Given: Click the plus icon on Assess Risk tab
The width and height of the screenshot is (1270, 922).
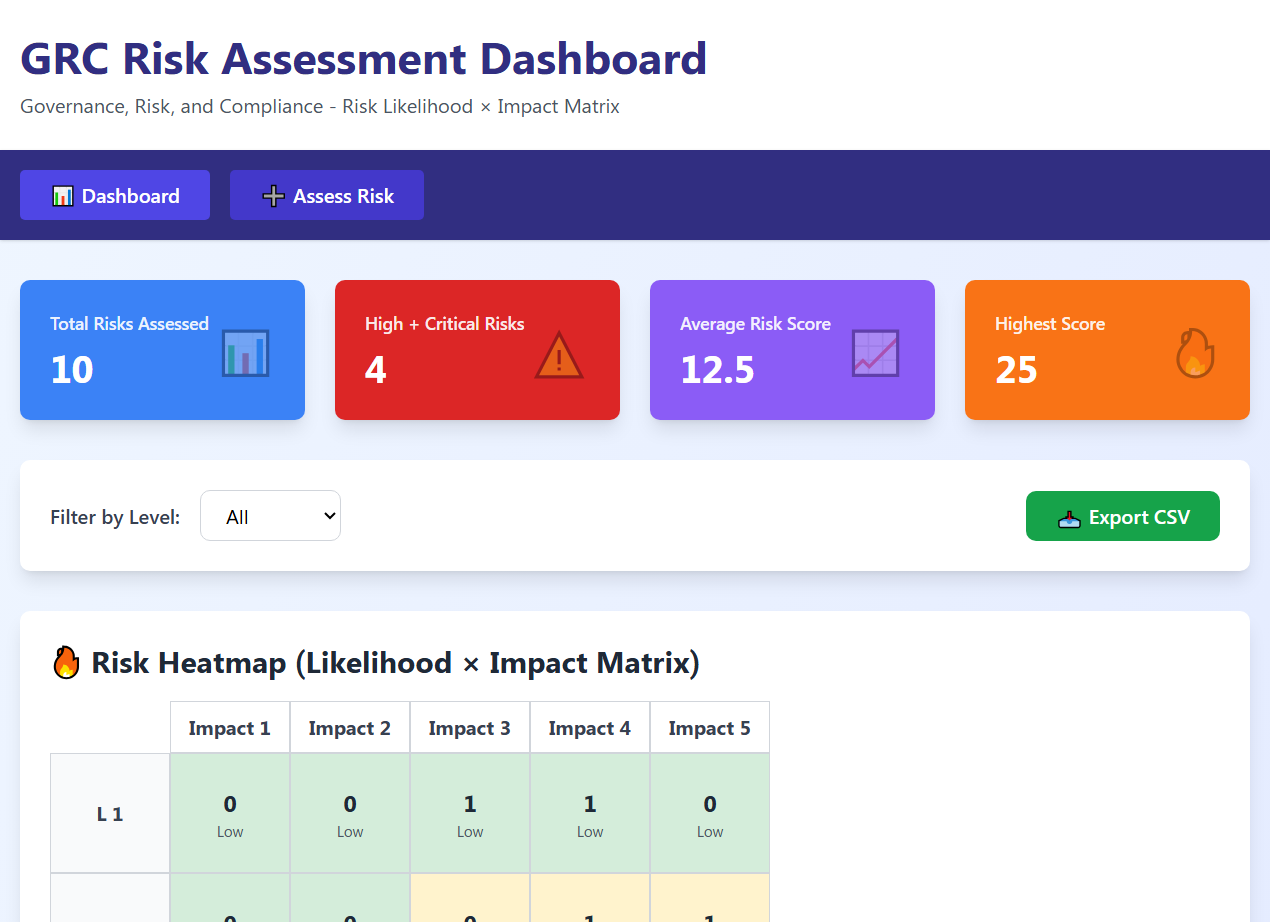Looking at the screenshot, I should pyautogui.click(x=273, y=196).
